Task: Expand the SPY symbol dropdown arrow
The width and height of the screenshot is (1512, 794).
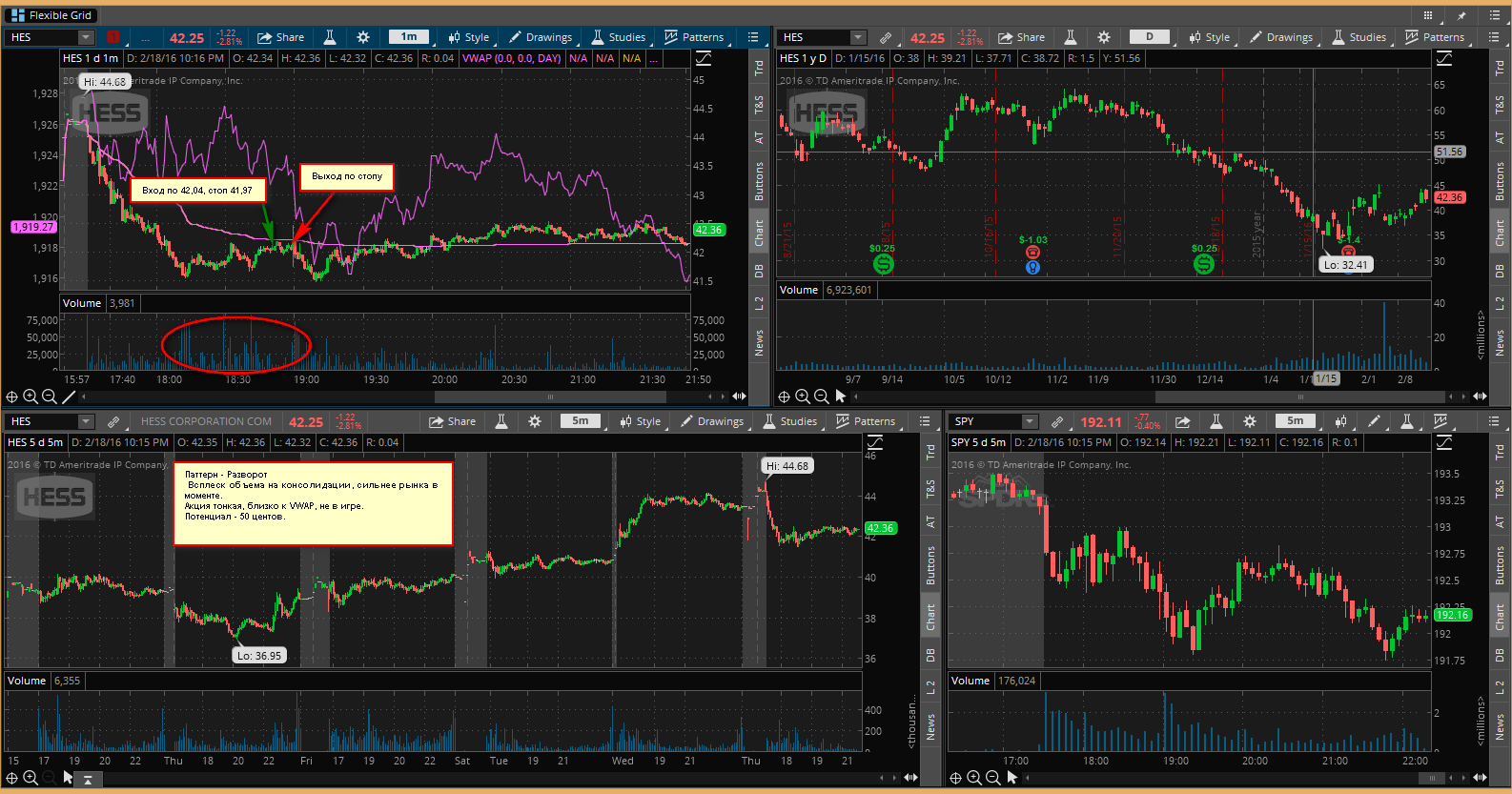Action: 1030,421
